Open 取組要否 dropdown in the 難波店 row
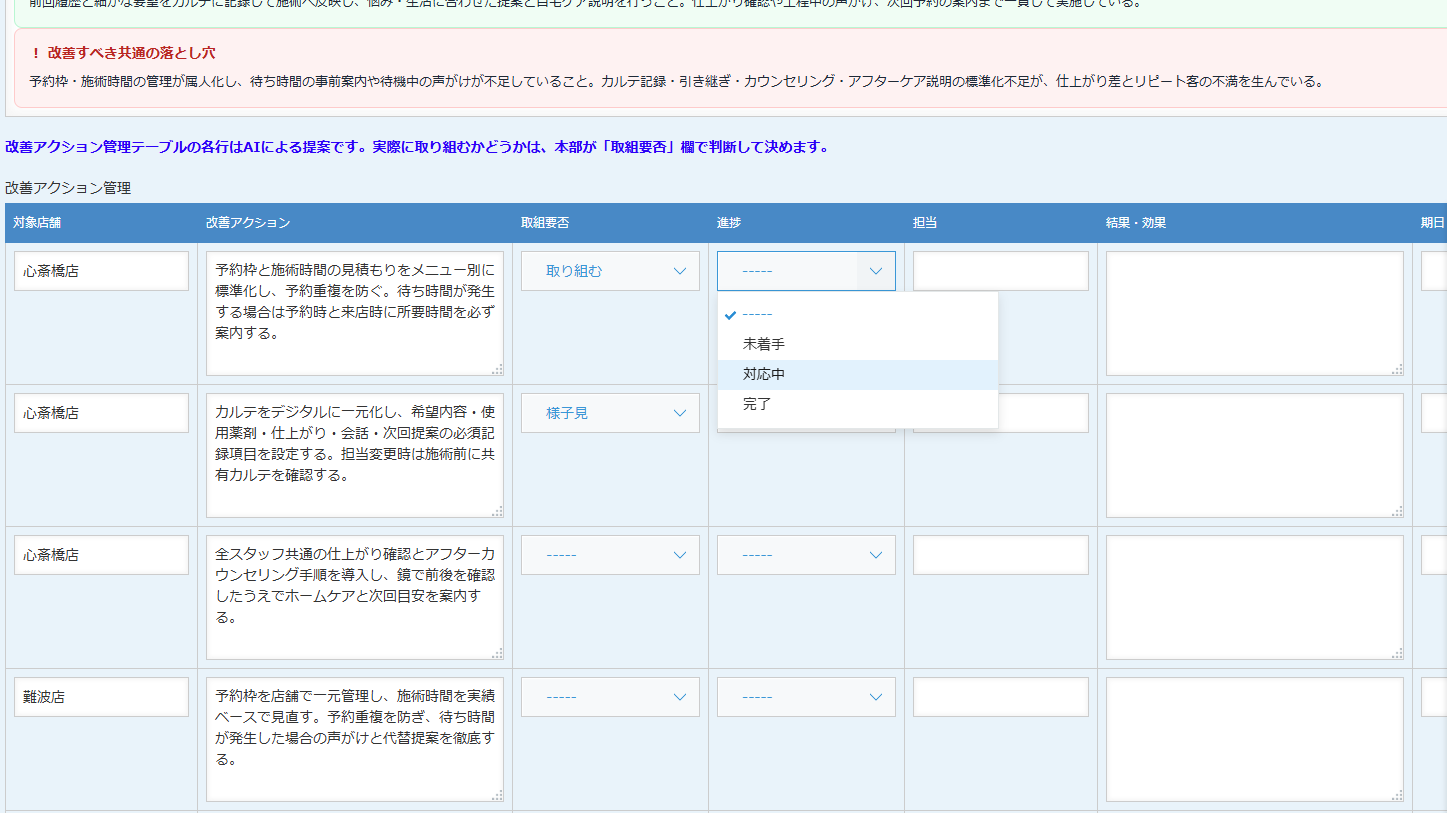This screenshot has height=813, width=1447. tap(610, 697)
